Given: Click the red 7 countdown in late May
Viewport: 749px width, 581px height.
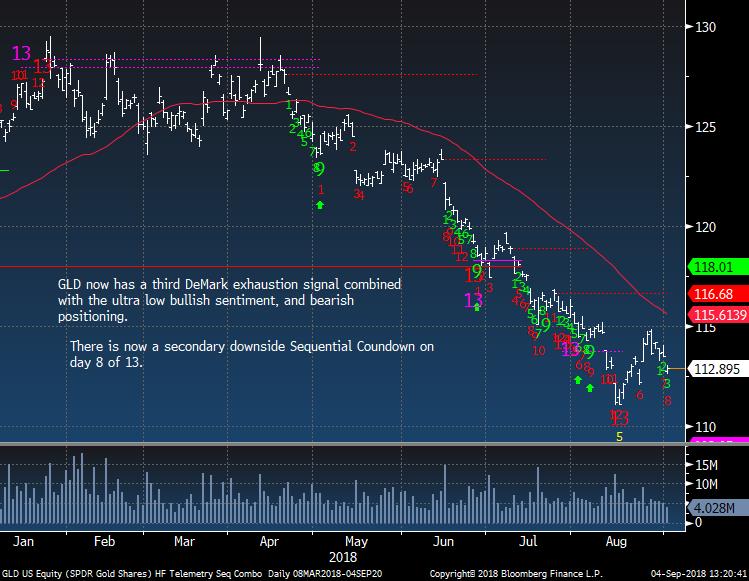Looking at the screenshot, I should (434, 183).
